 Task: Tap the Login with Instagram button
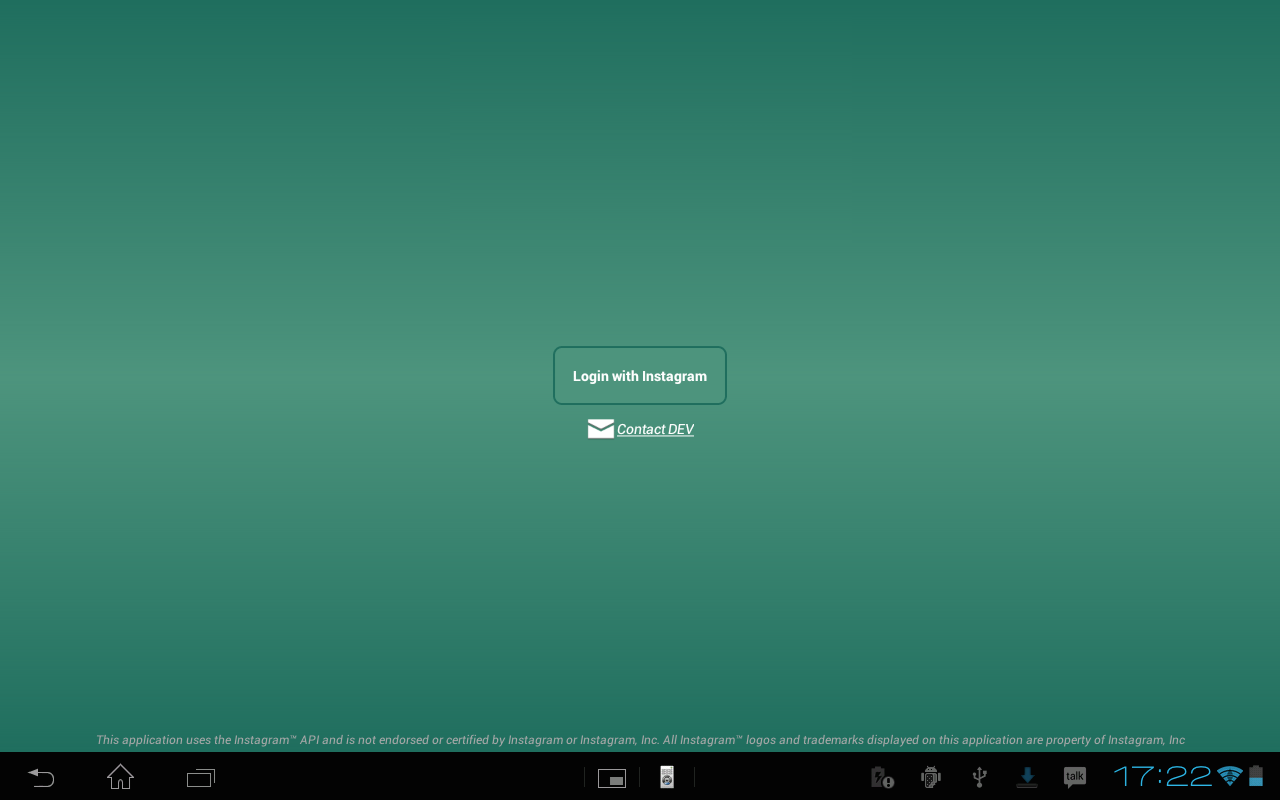[640, 376]
